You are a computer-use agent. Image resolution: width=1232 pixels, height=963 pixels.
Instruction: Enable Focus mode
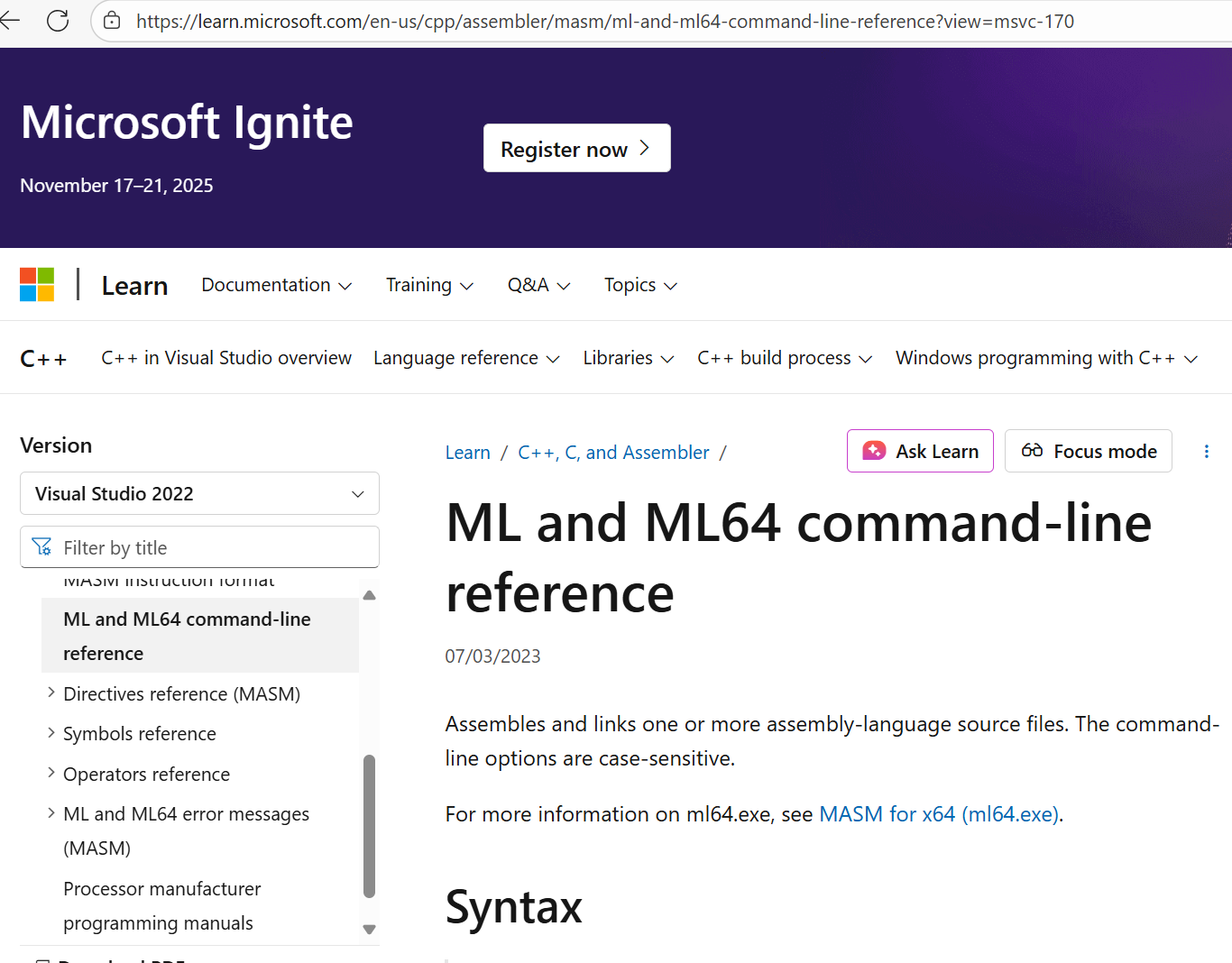pyautogui.click(x=1089, y=451)
